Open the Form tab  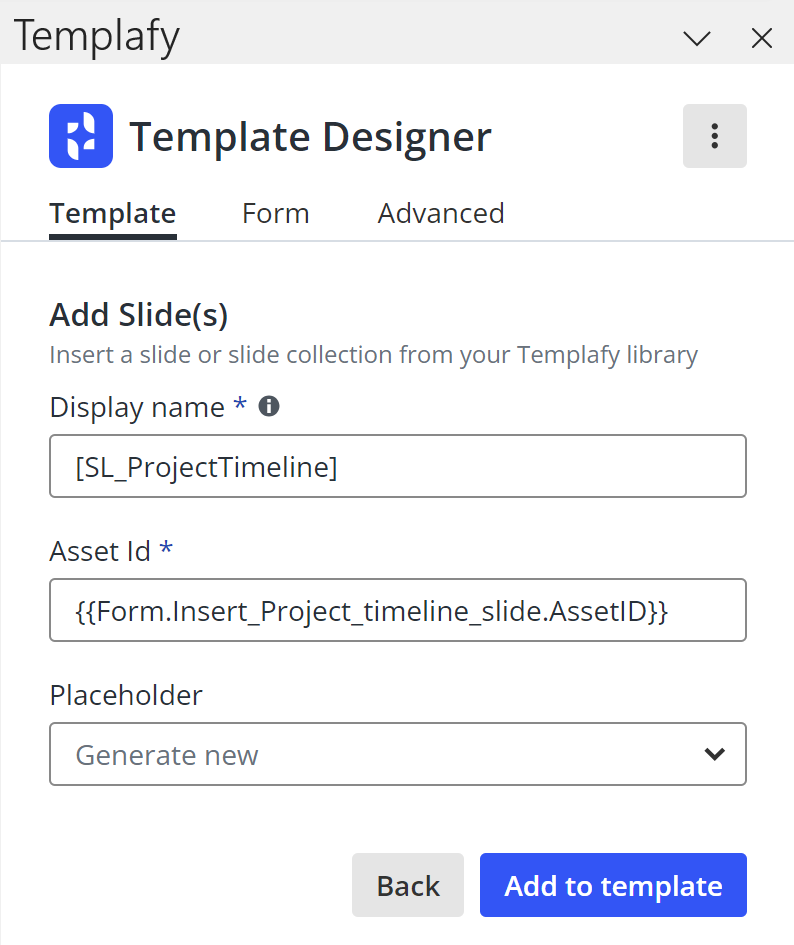[x=276, y=214]
